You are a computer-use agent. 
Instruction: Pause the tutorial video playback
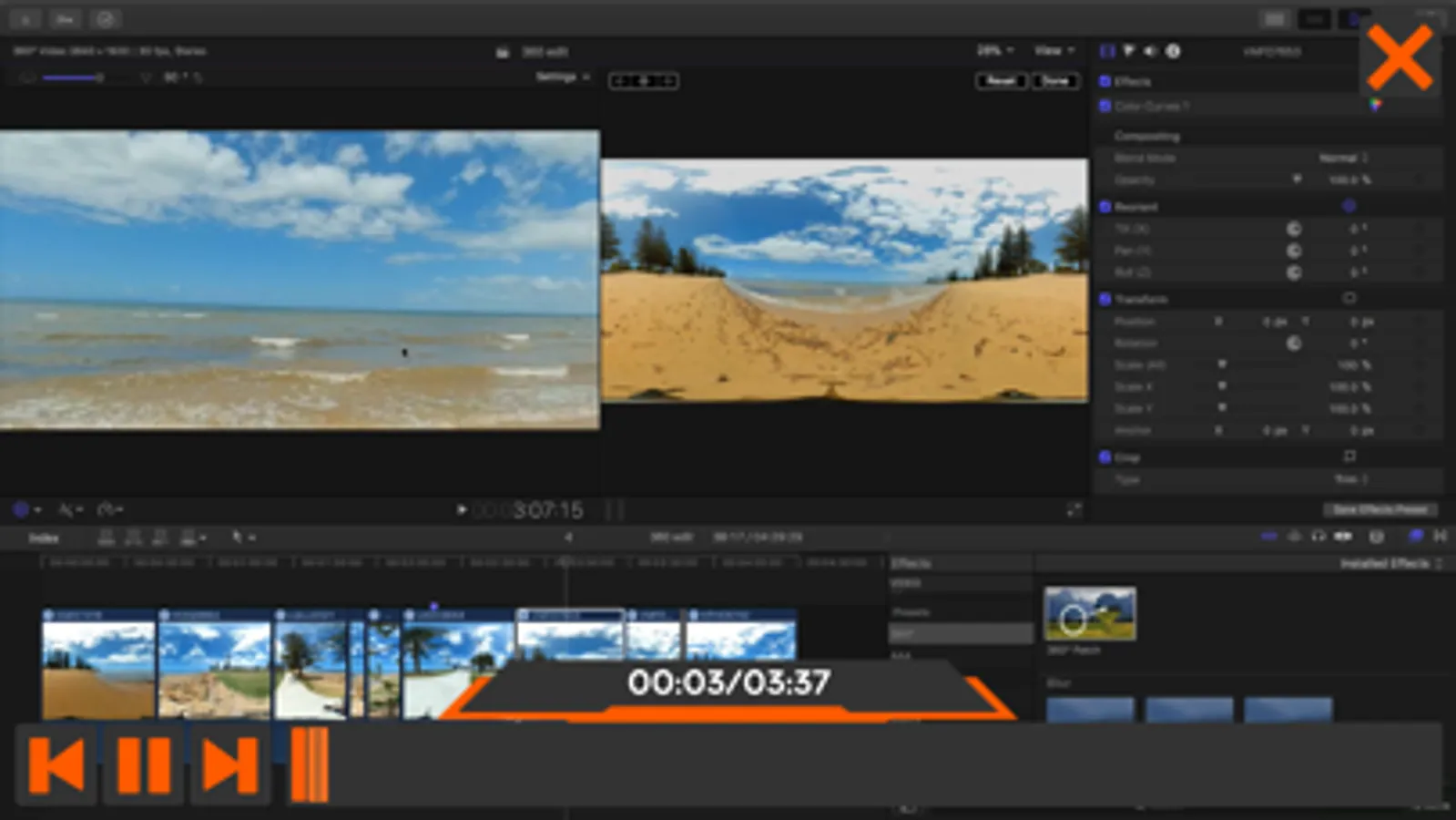click(x=144, y=765)
